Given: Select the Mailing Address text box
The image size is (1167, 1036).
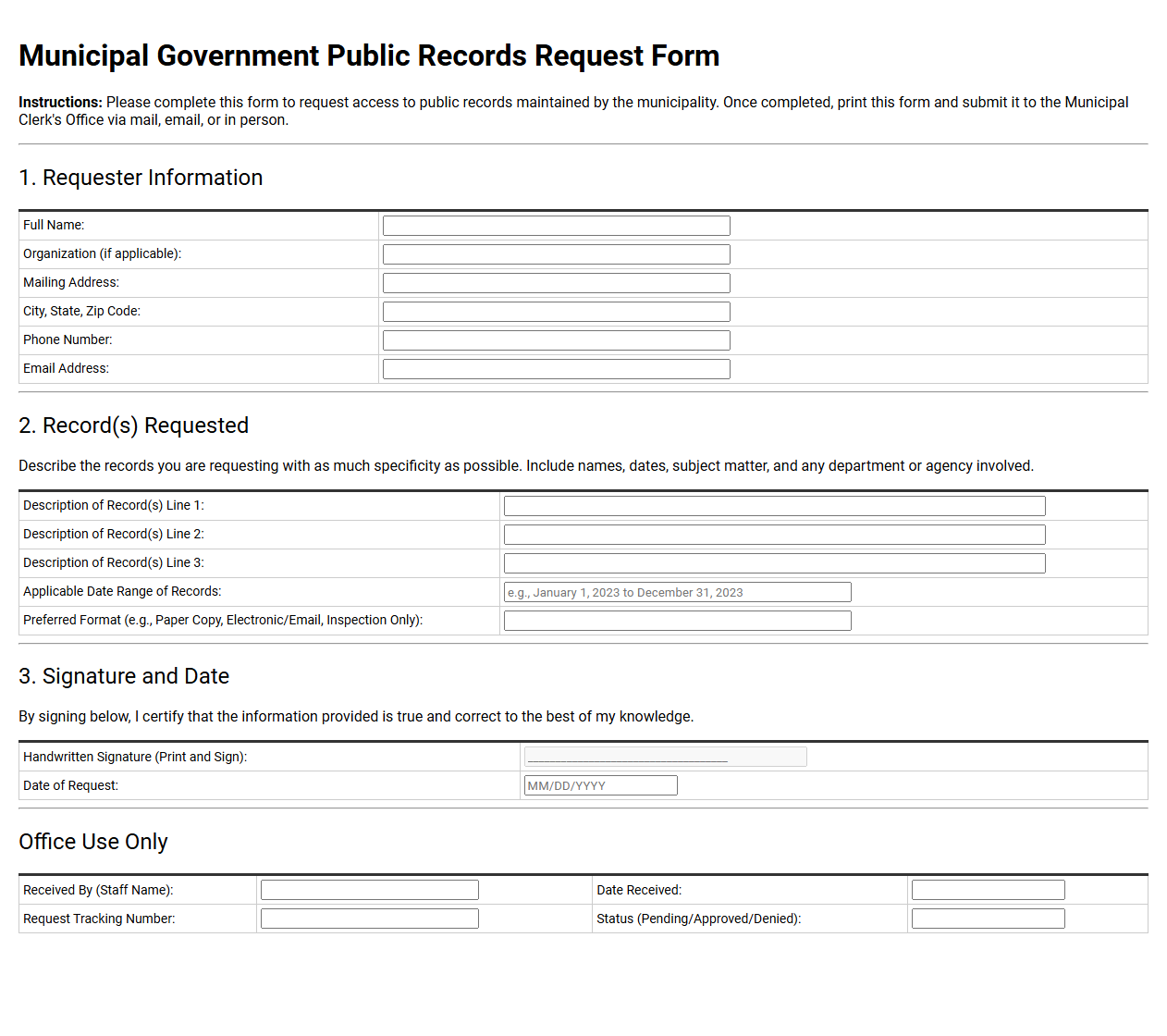Looking at the screenshot, I should point(556,283).
